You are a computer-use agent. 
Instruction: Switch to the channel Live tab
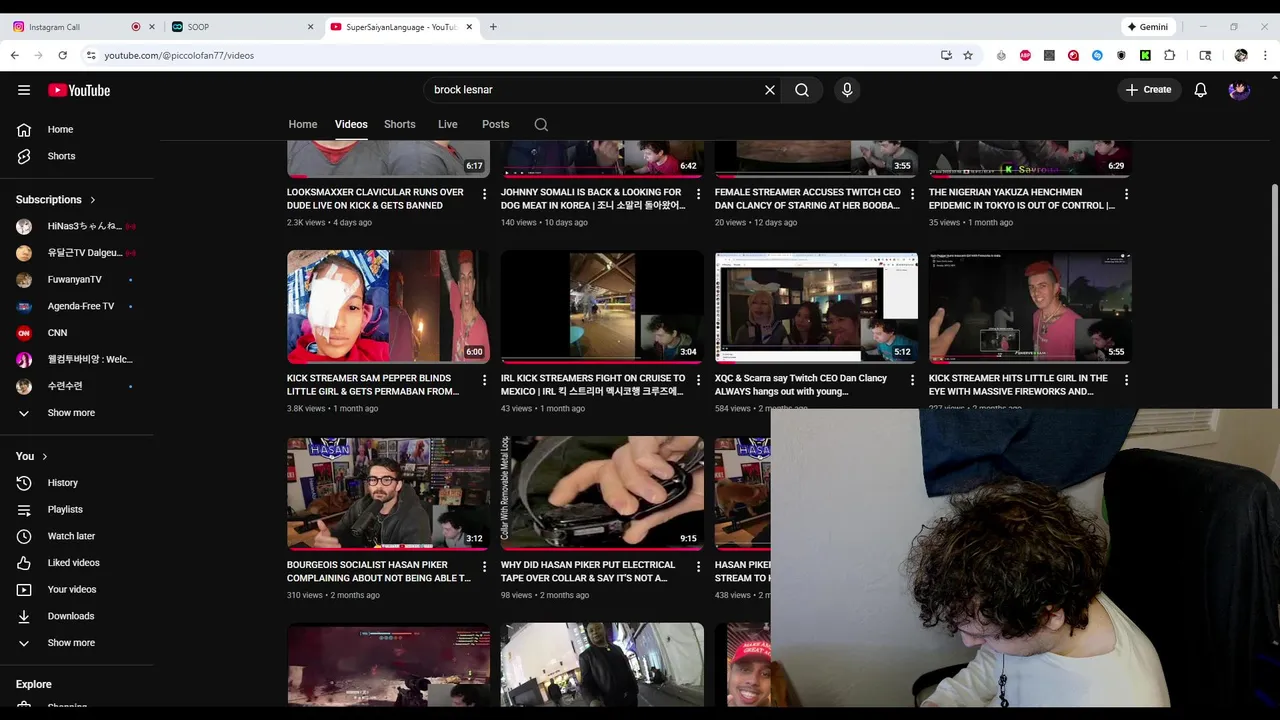point(448,125)
